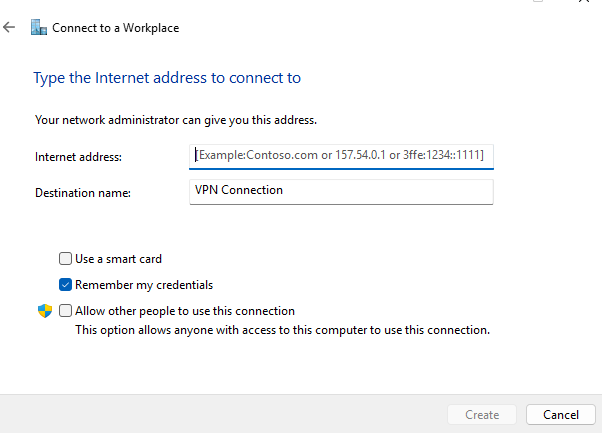This screenshot has height=433, width=602.
Task: Click the Internet address label
Action: 78,157
